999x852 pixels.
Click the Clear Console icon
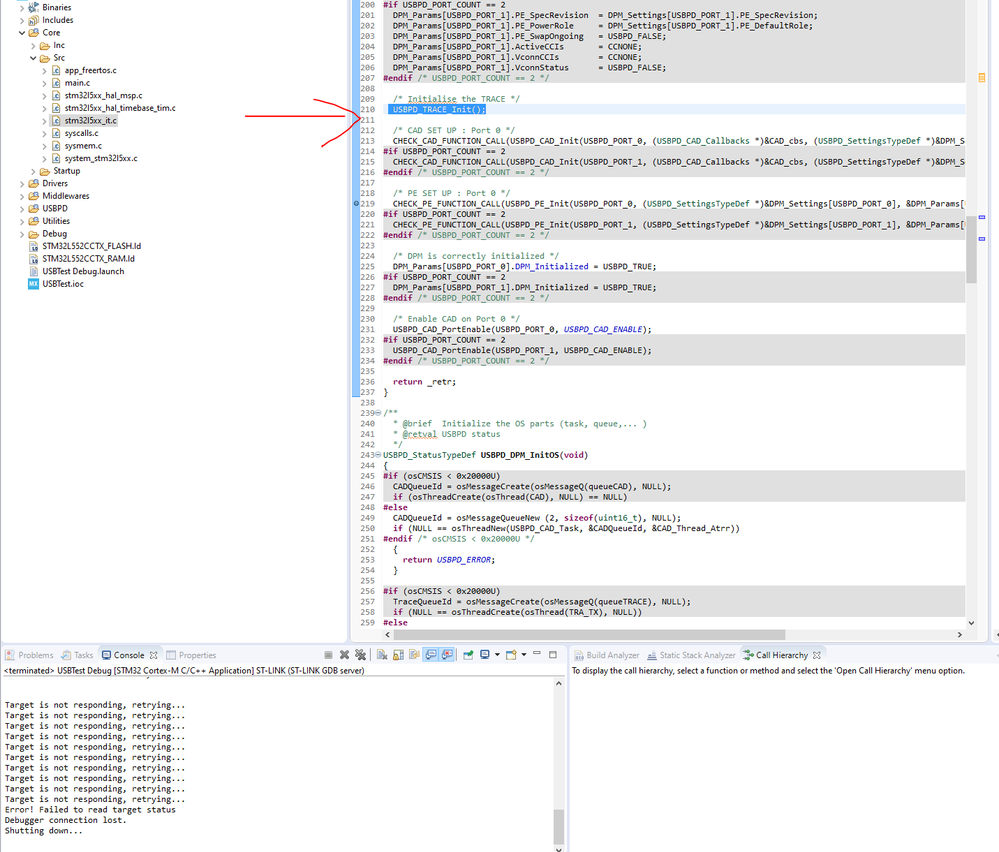tap(382, 655)
